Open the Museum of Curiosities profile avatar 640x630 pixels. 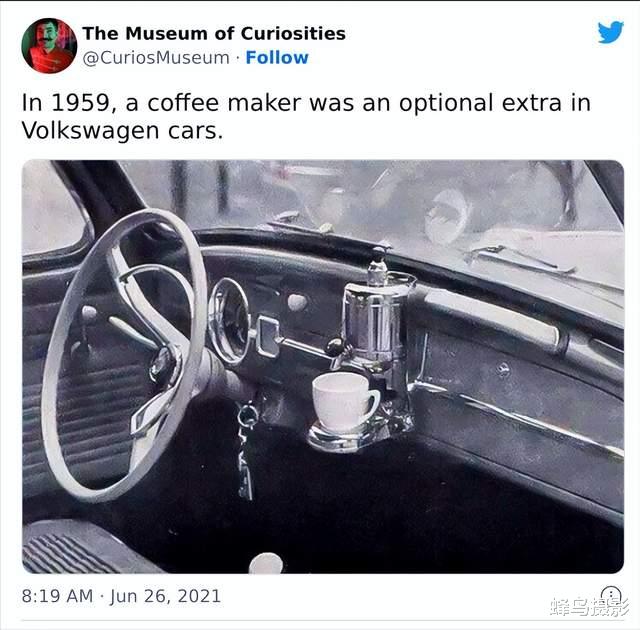click(49, 46)
